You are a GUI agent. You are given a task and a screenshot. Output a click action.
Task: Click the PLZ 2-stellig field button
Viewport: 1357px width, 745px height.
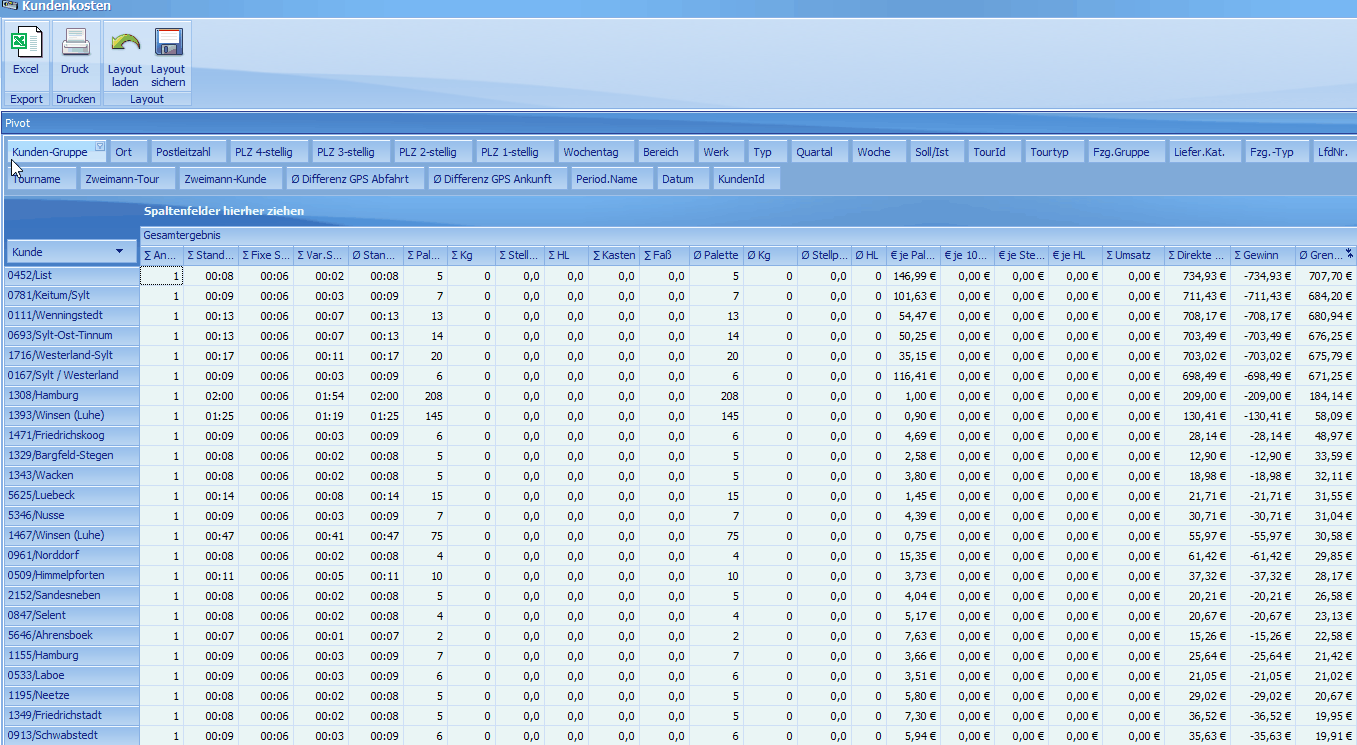coord(433,152)
